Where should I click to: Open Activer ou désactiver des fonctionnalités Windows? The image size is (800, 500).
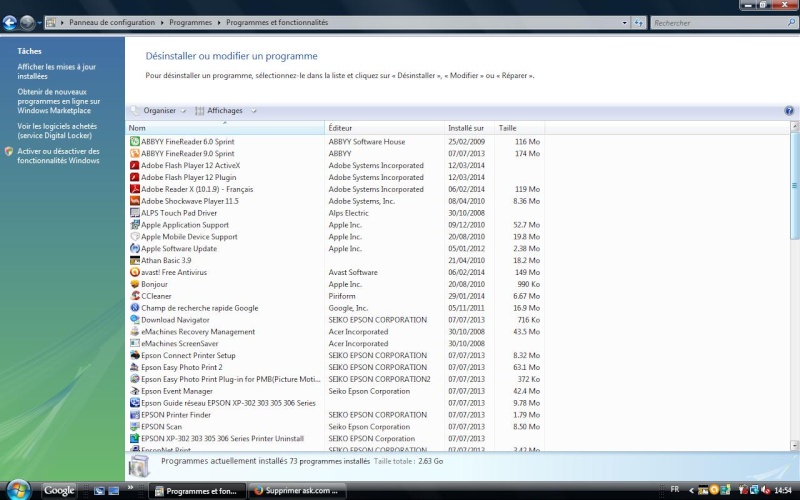click(58, 156)
